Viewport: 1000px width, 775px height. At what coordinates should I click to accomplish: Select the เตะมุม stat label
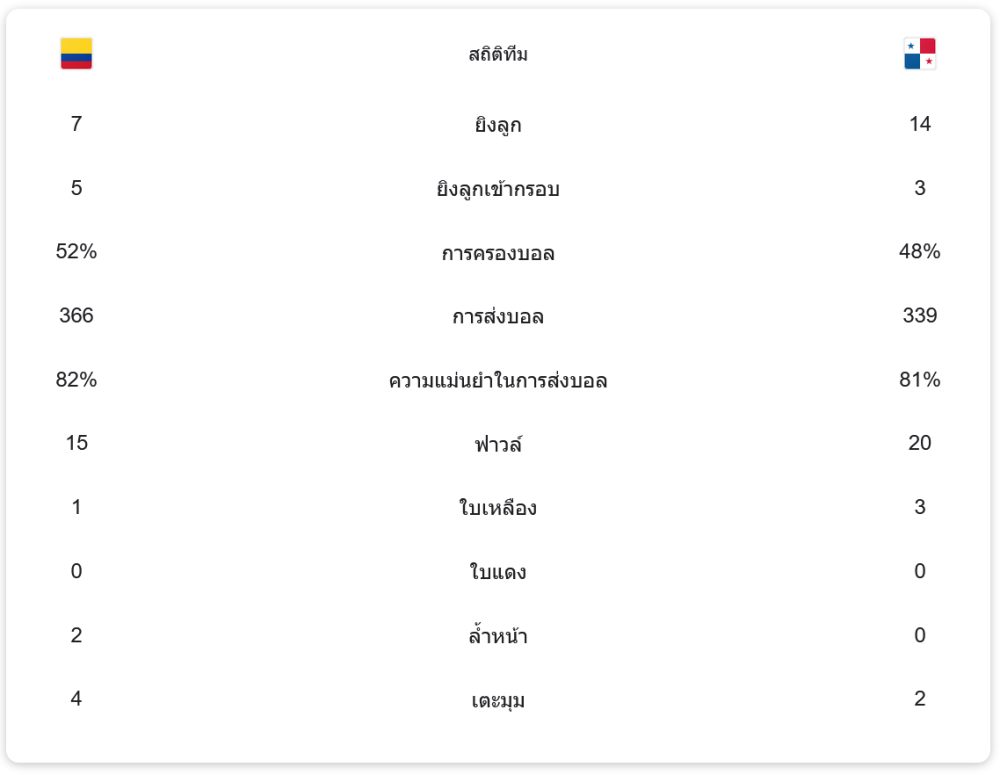coord(498,700)
